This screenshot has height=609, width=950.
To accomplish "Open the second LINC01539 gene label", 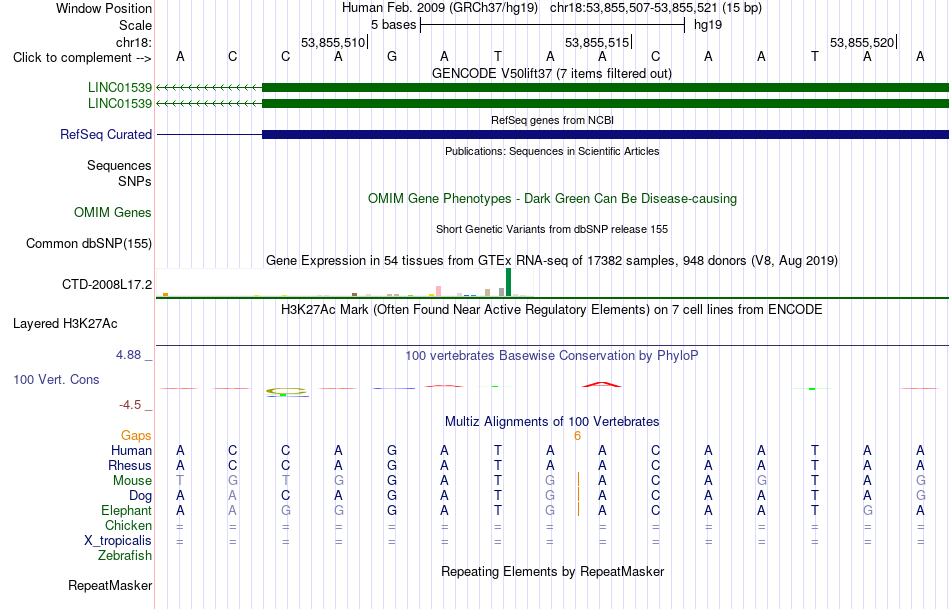I will click(120, 104).
